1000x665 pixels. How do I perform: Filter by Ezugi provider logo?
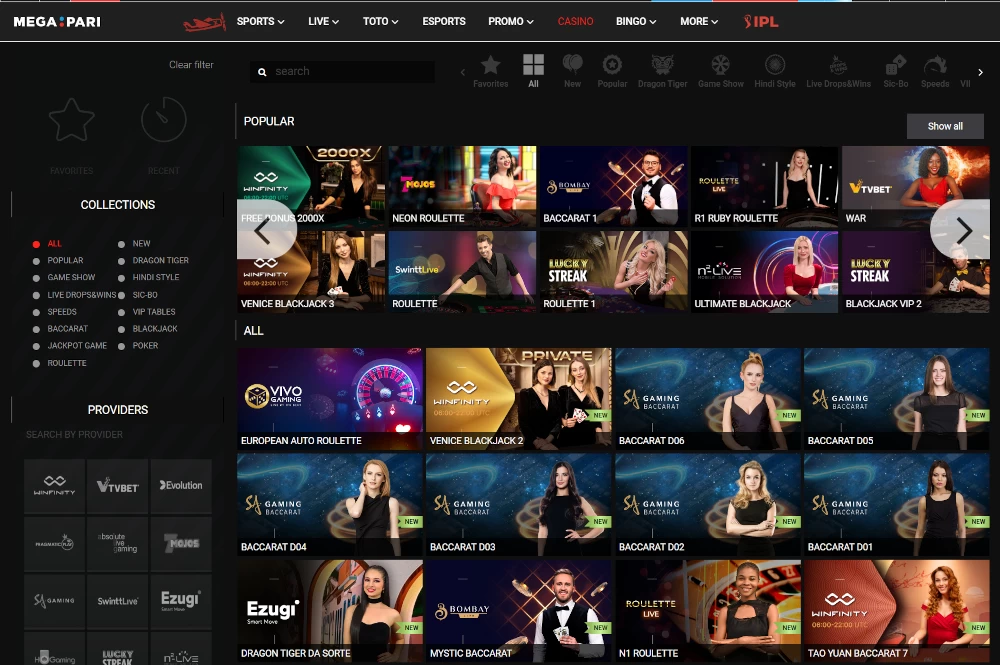(x=181, y=601)
